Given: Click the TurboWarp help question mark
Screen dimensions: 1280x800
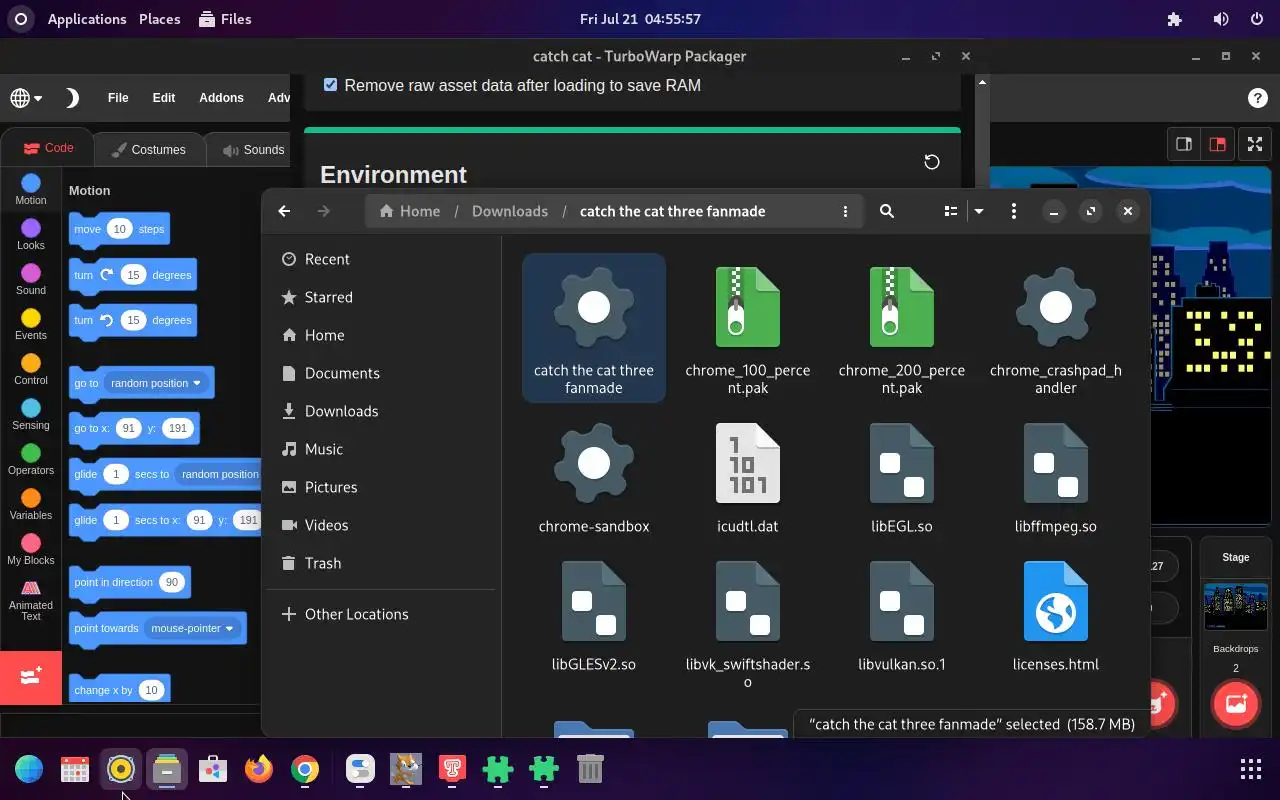Looking at the screenshot, I should (x=1258, y=97).
